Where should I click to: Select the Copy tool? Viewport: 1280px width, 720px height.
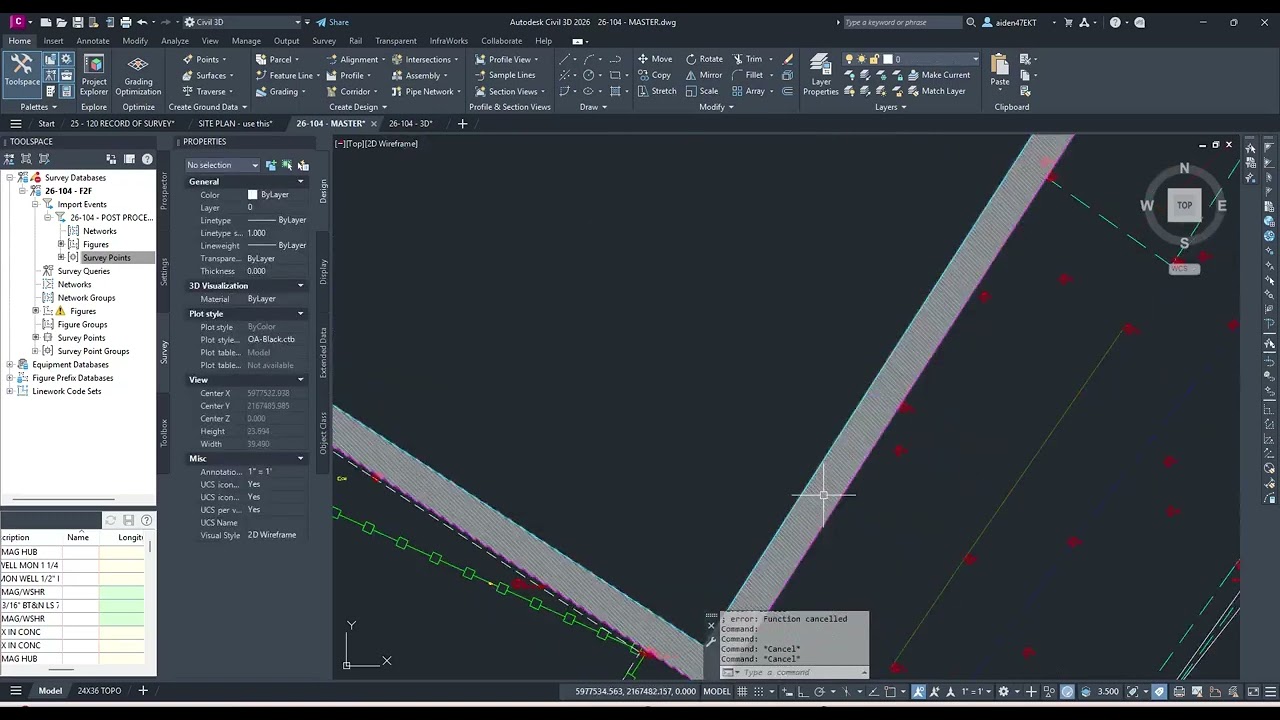click(x=655, y=75)
